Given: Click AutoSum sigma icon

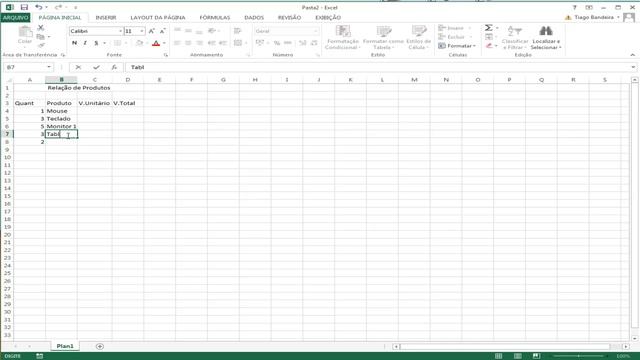Looking at the screenshot, I should 489,28.
